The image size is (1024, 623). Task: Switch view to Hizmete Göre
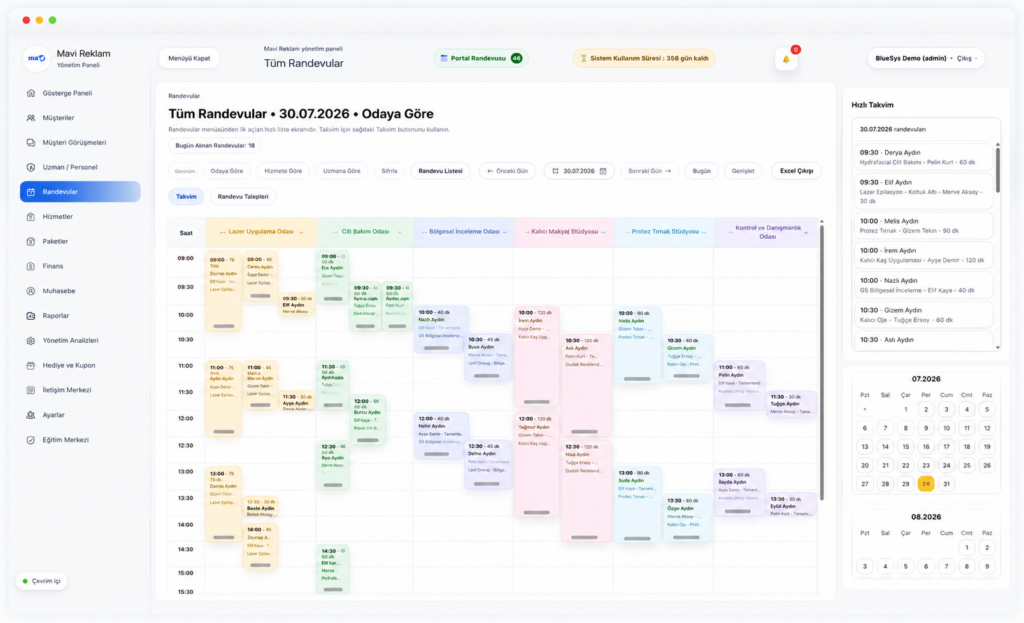pos(283,171)
